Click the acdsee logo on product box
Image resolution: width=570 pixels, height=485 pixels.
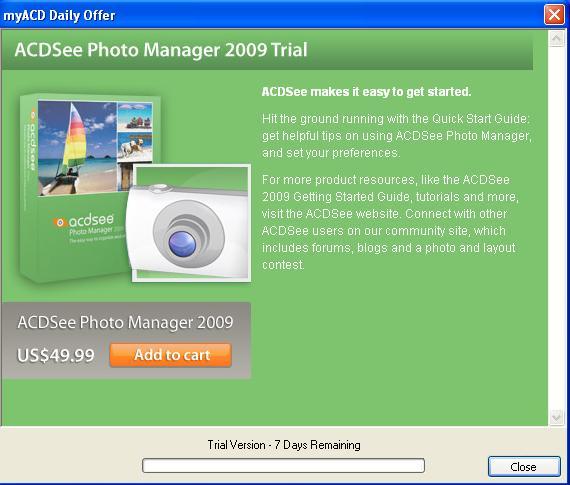(x=84, y=221)
